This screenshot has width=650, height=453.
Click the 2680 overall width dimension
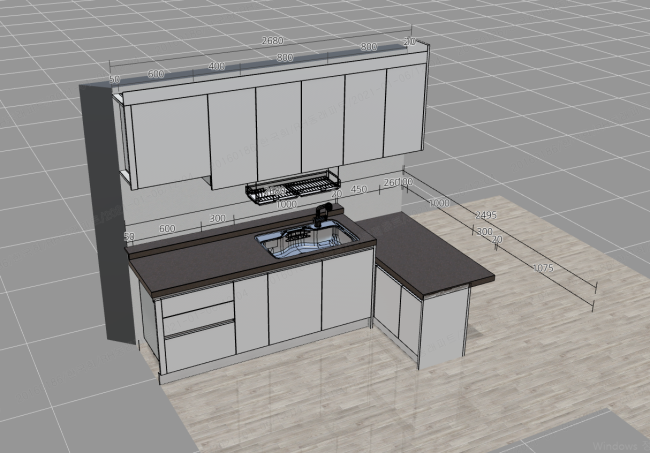pos(272,40)
